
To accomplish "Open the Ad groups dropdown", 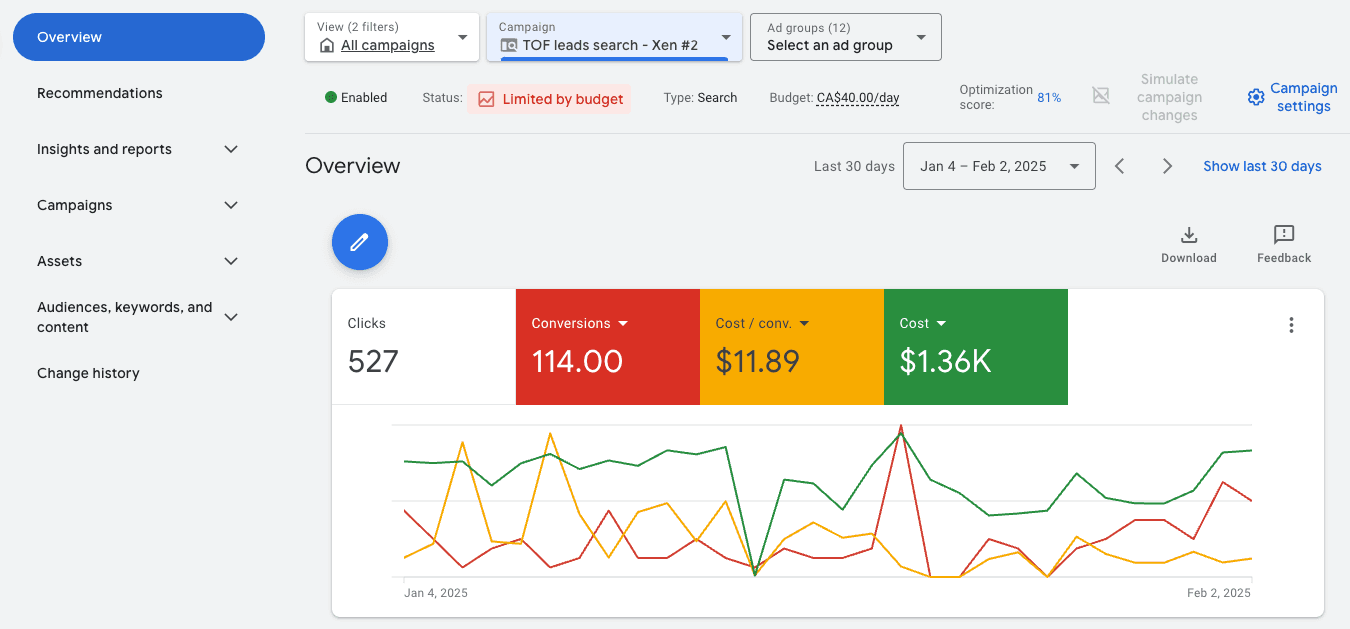I will pyautogui.click(x=846, y=37).
